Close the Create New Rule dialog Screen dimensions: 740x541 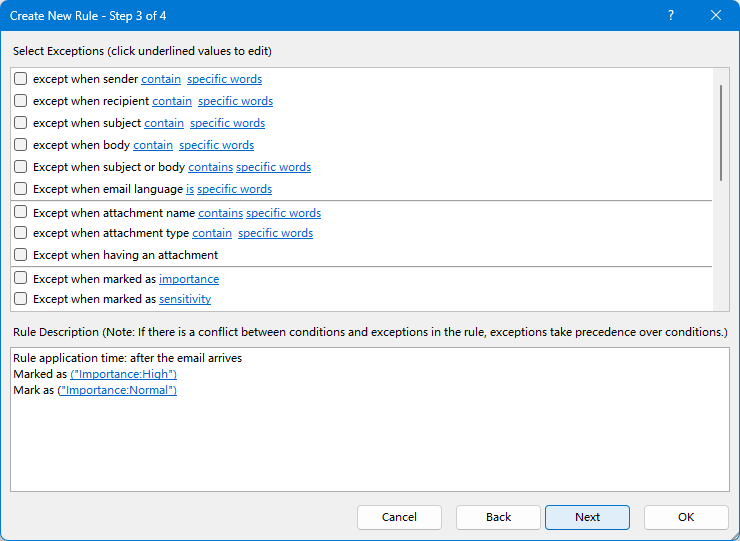pyautogui.click(x=715, y=16)
